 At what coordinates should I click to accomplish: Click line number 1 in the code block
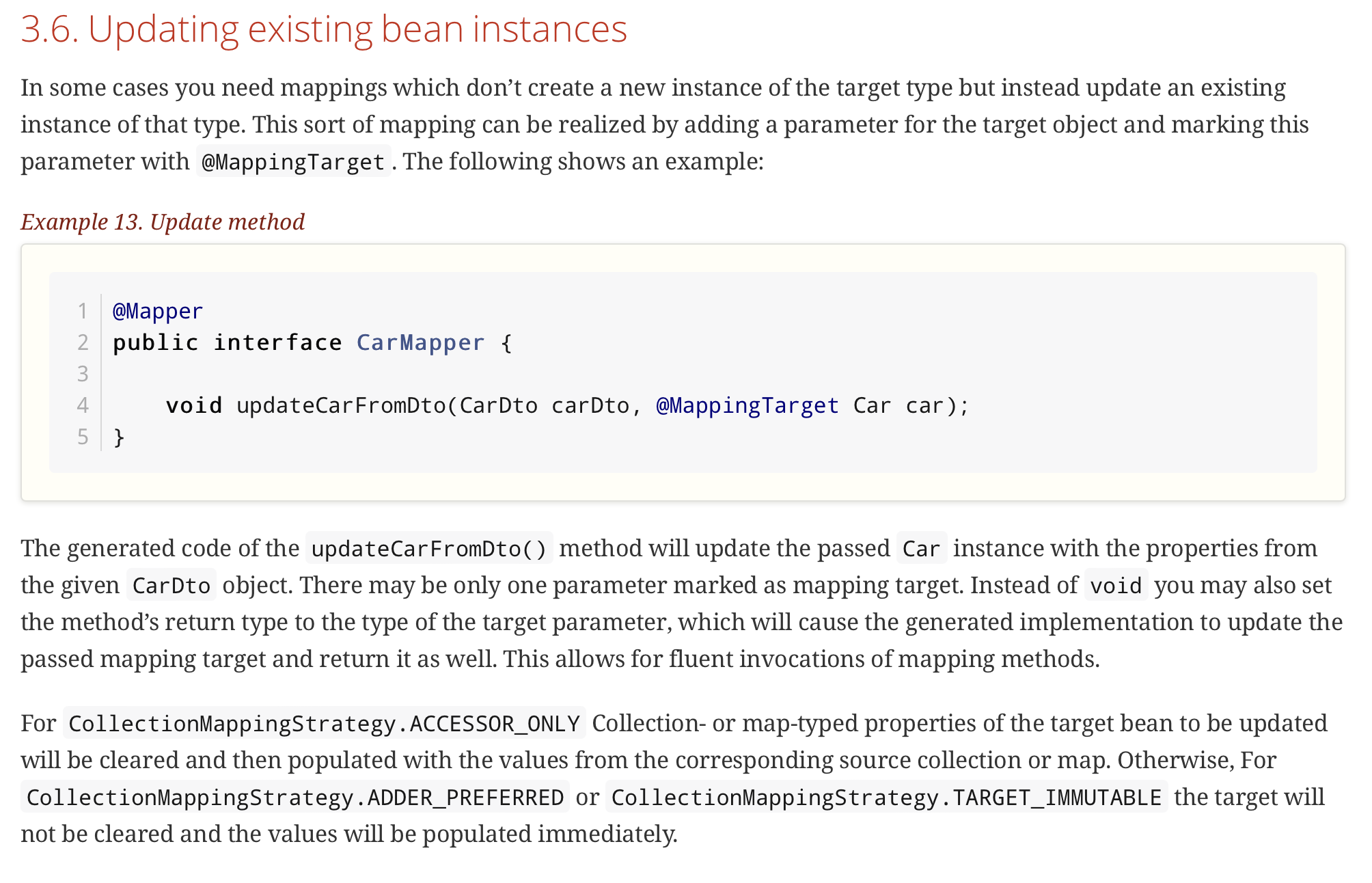tap(83, 311)
